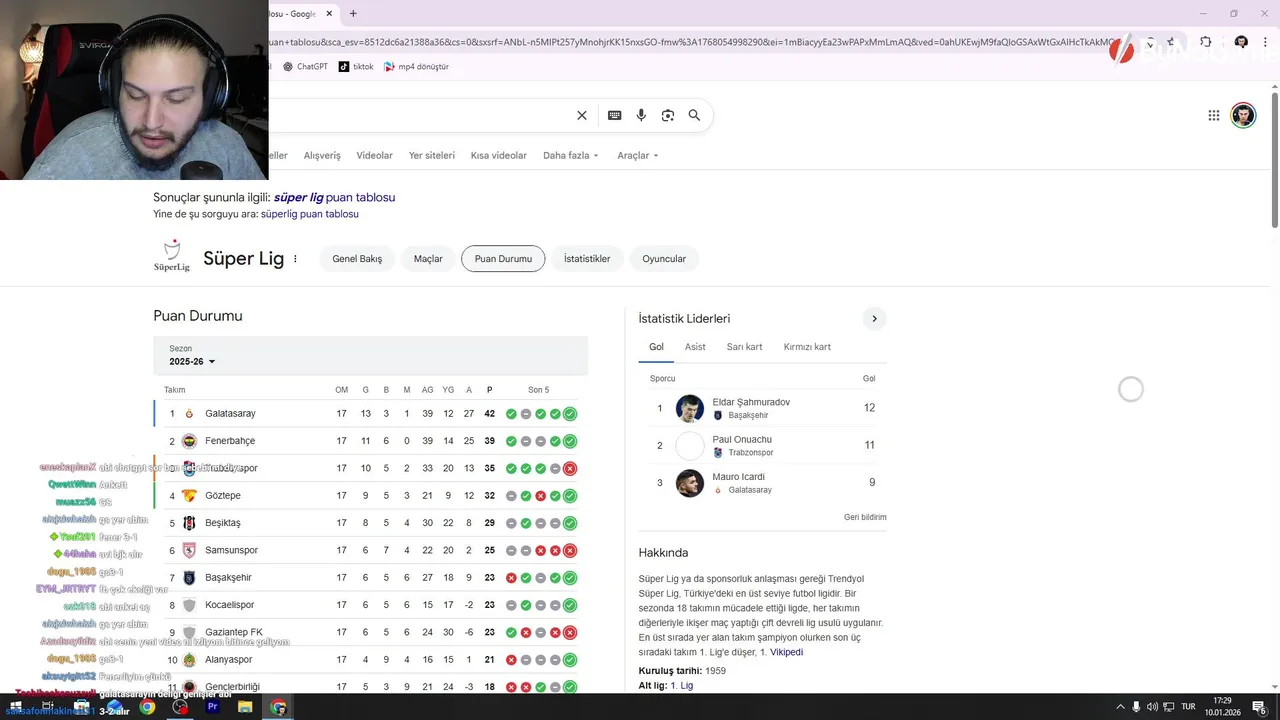Click the Alanyaspor team name

coord(229,660)
